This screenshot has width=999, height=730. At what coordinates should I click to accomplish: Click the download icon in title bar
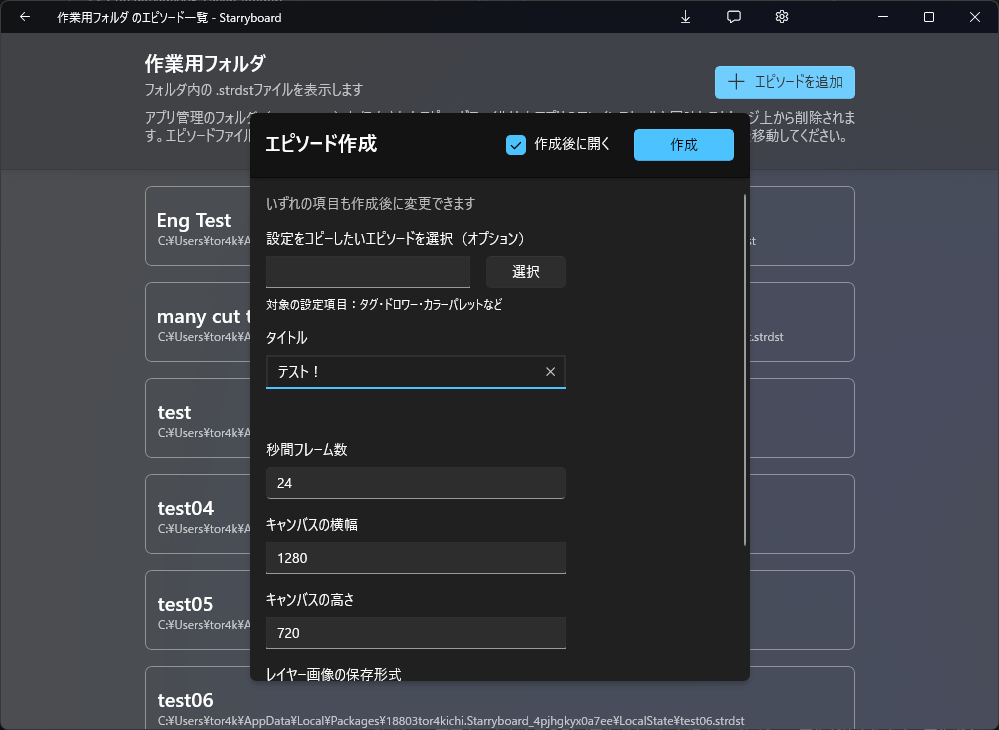pos(686,17)
